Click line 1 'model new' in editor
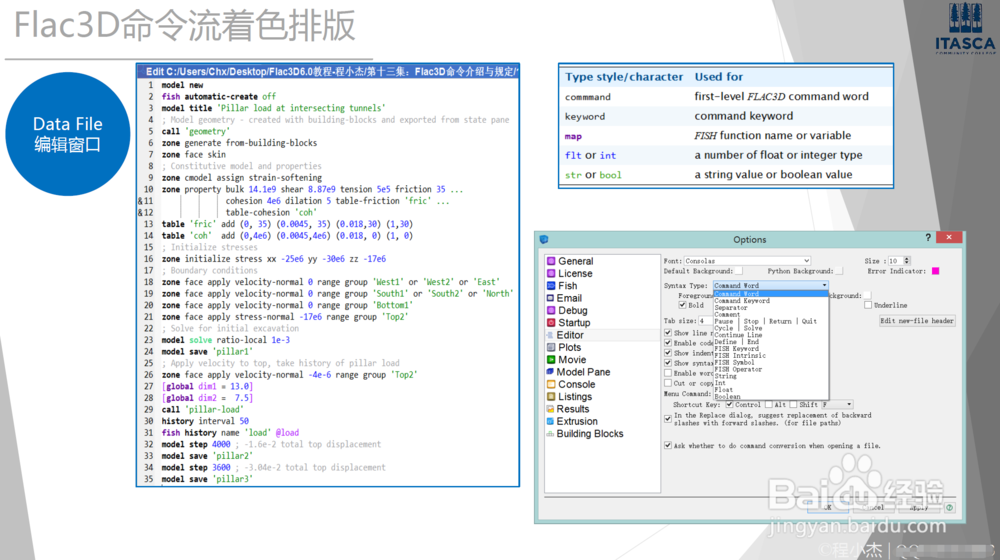The image size is (1000, 560). pyautogui.click(x=182, y=85)
